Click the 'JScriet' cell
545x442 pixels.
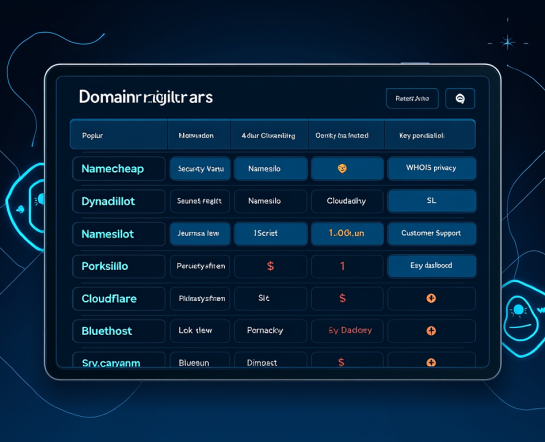tap(270, 234)
